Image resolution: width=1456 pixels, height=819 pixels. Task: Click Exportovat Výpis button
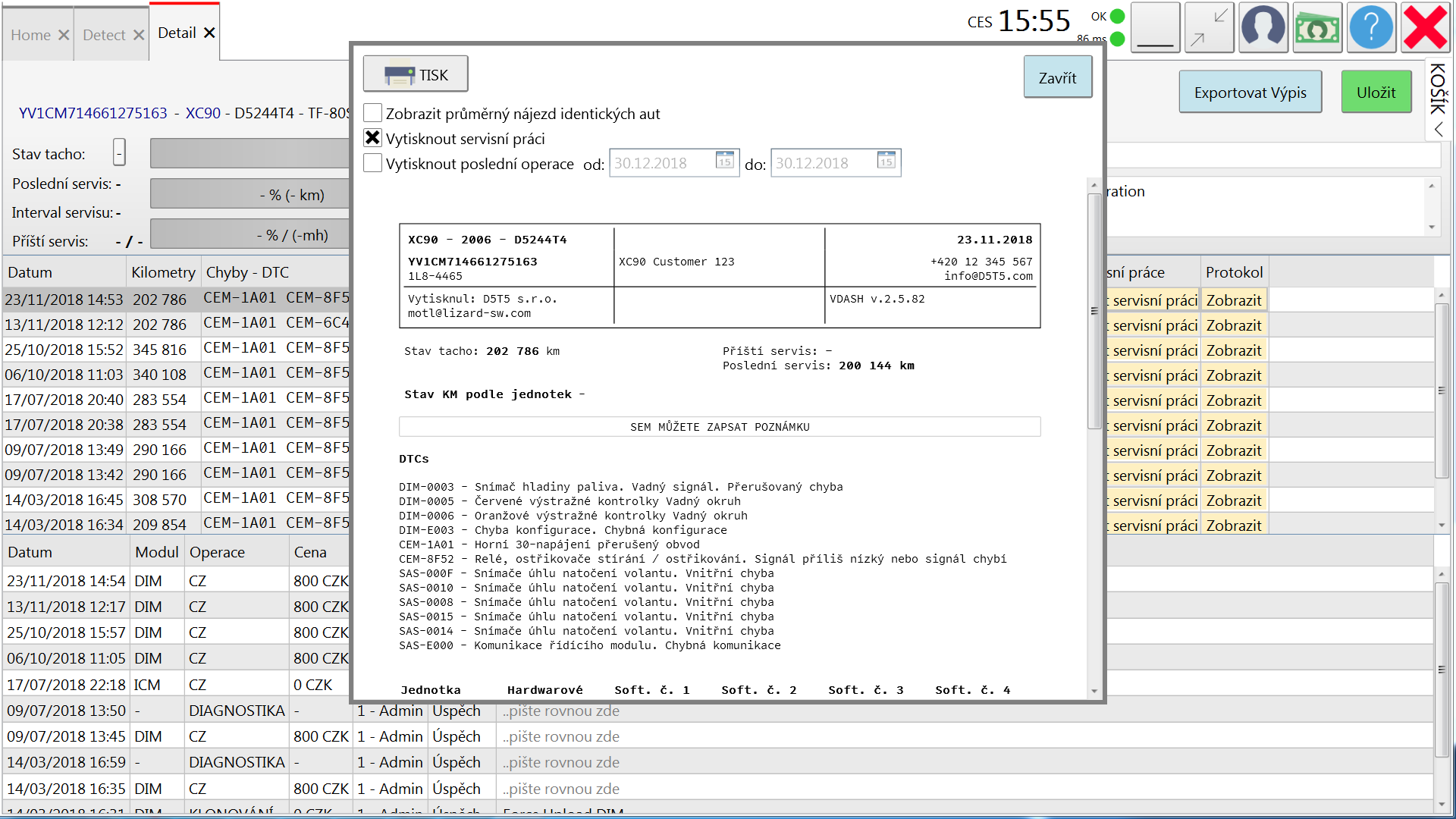click(x=1250, y=93)
